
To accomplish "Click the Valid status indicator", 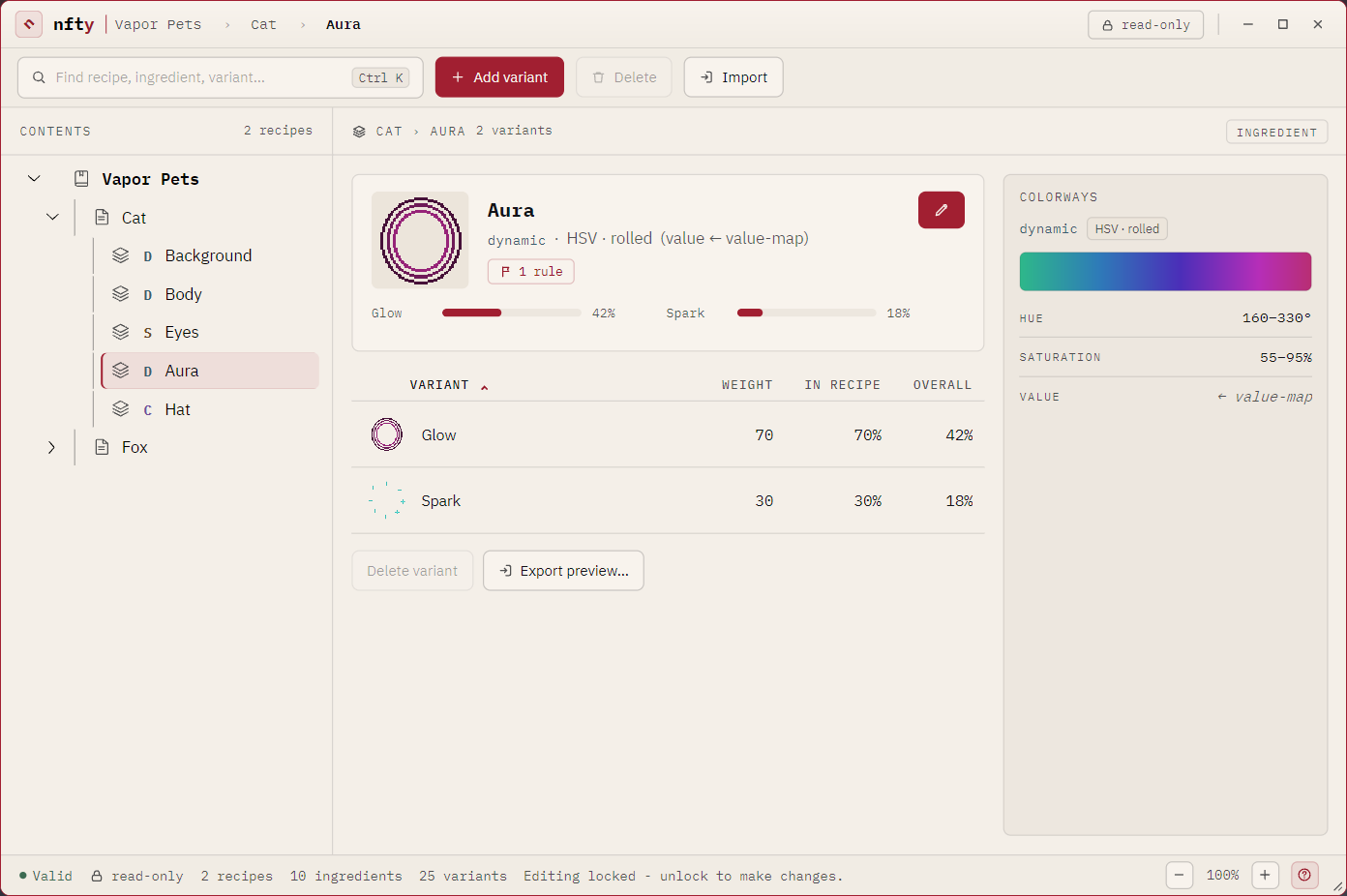I will pos(45,877).
